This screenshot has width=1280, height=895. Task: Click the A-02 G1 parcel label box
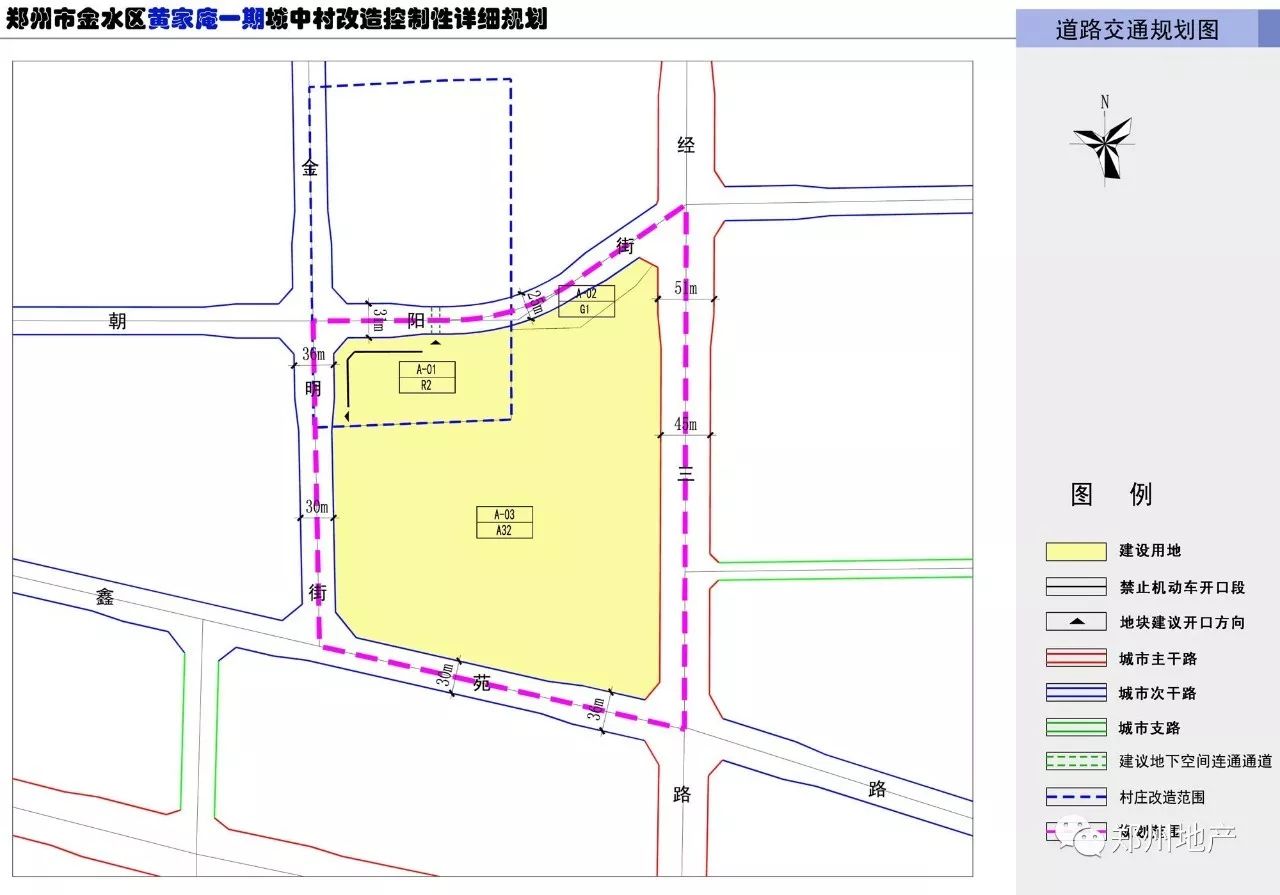586,301
